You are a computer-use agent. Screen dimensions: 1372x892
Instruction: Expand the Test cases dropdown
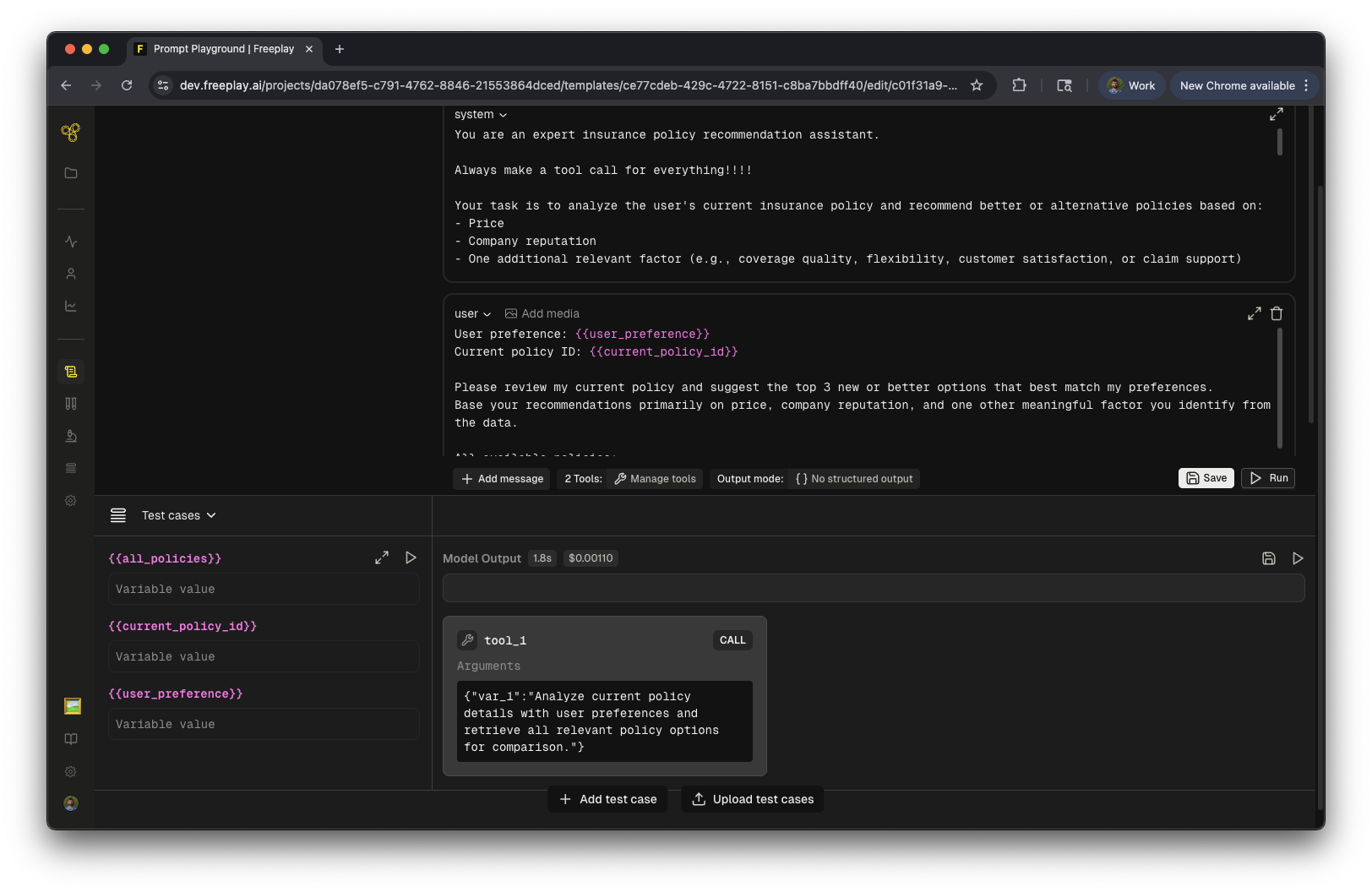pyautogui.click(x=178, y=515)
